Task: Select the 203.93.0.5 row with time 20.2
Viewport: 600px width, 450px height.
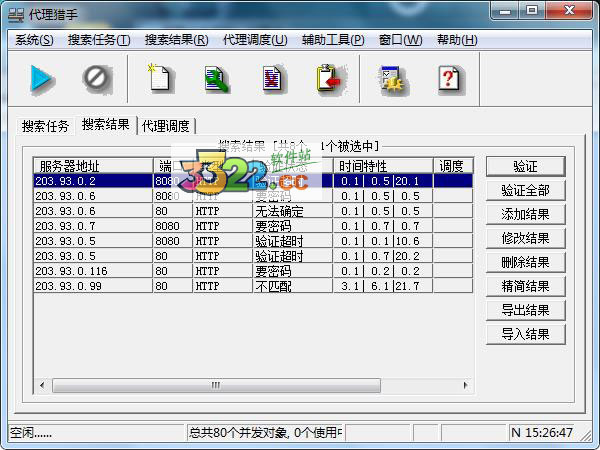Action: pos(253,256)
